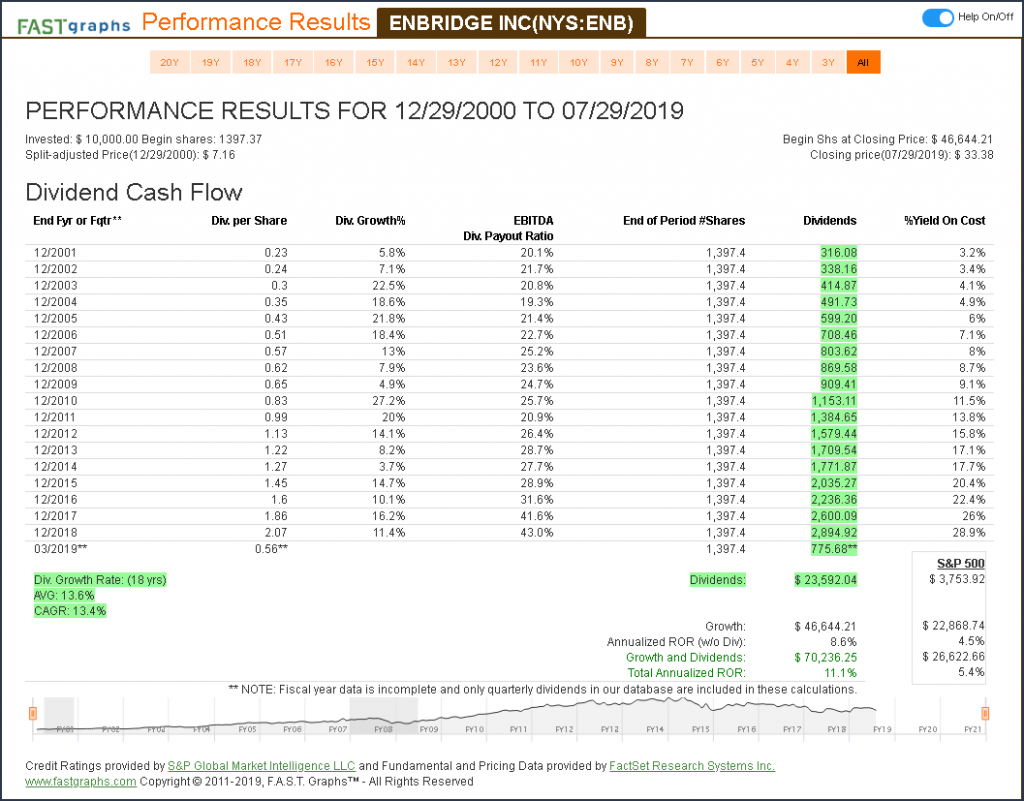Select the 11Y time period tab
The width and height of the screenshot is (1024, 801).
tap(539, 63)
